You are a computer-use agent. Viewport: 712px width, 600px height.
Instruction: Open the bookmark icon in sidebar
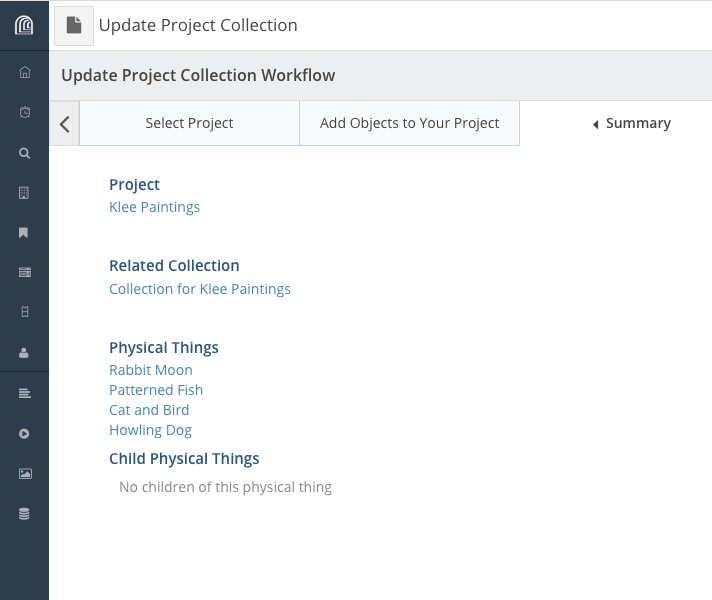tap(24, 233)
